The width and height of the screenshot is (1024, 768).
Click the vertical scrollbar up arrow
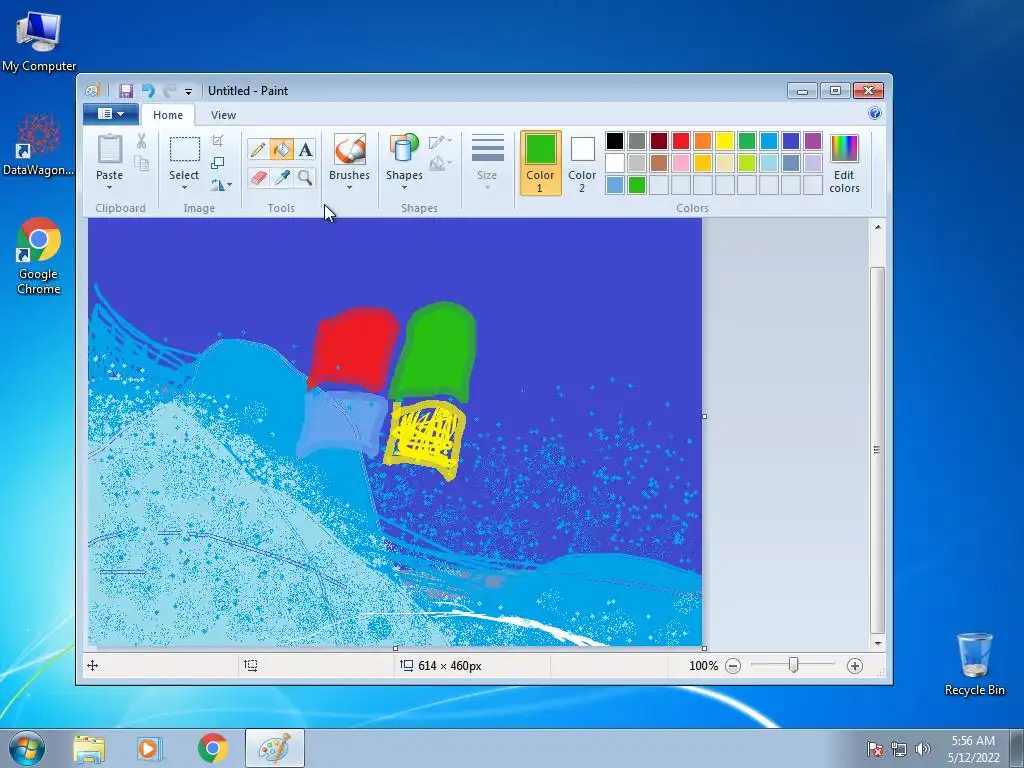(878, 227)
